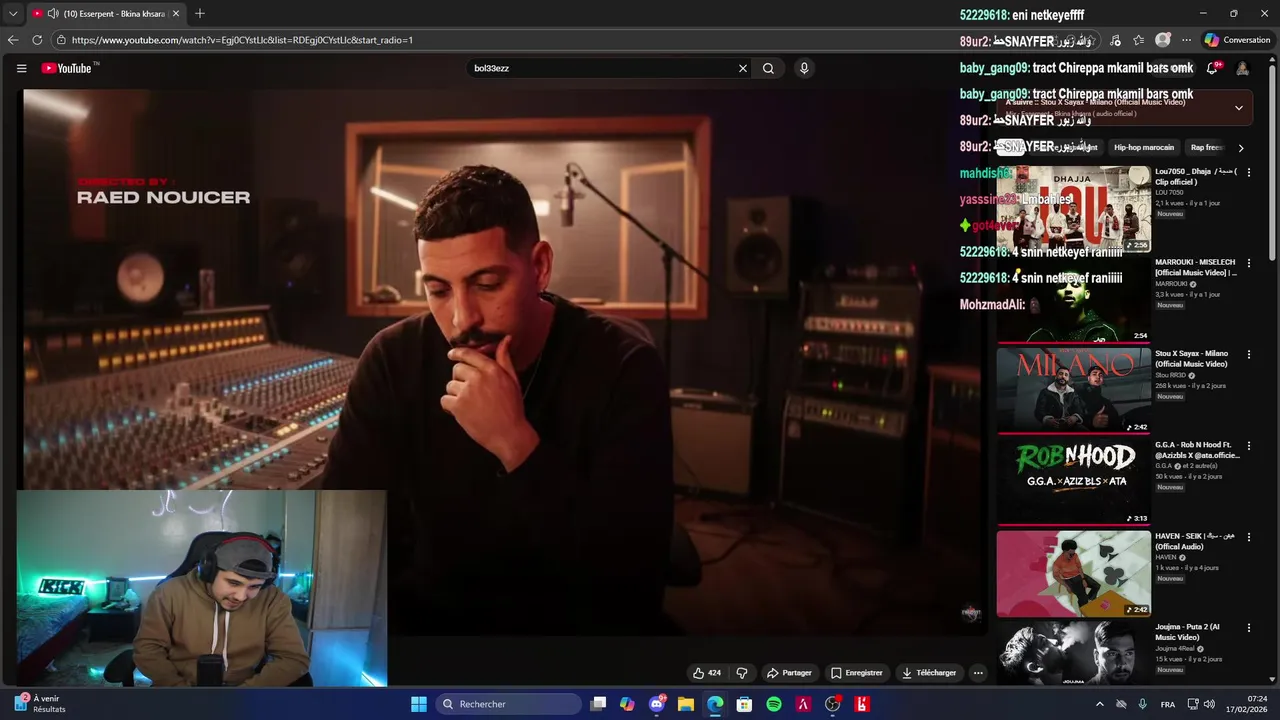Open options menu for Joujma Puta 2 video

click(x=1248, y=628)
